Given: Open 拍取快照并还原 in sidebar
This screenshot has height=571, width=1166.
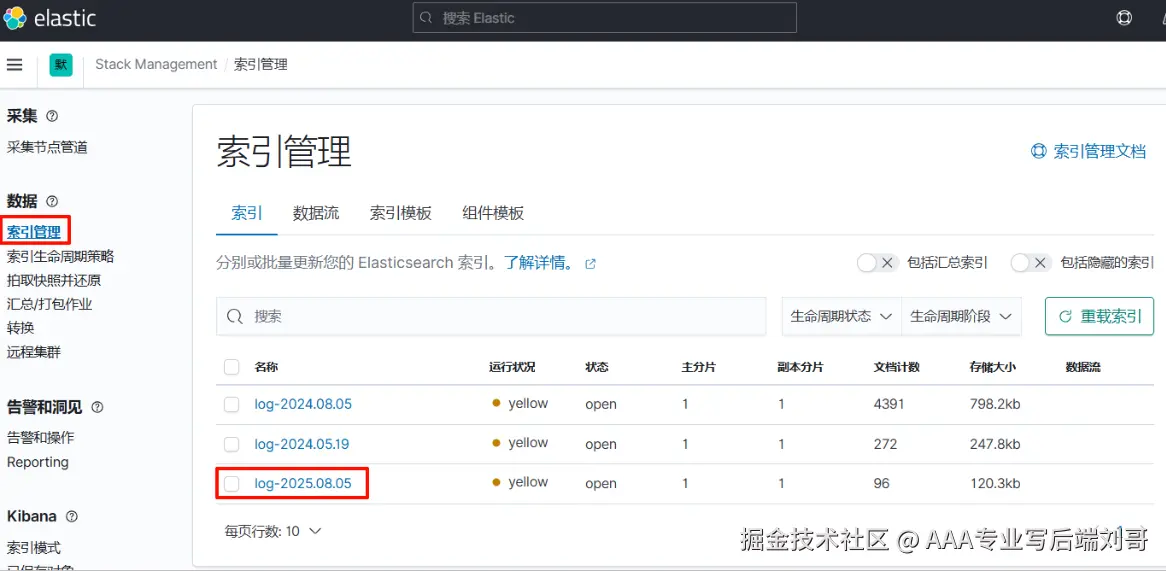Looking at the screenshot, I should pyautogui.click(x=54, y=280).
